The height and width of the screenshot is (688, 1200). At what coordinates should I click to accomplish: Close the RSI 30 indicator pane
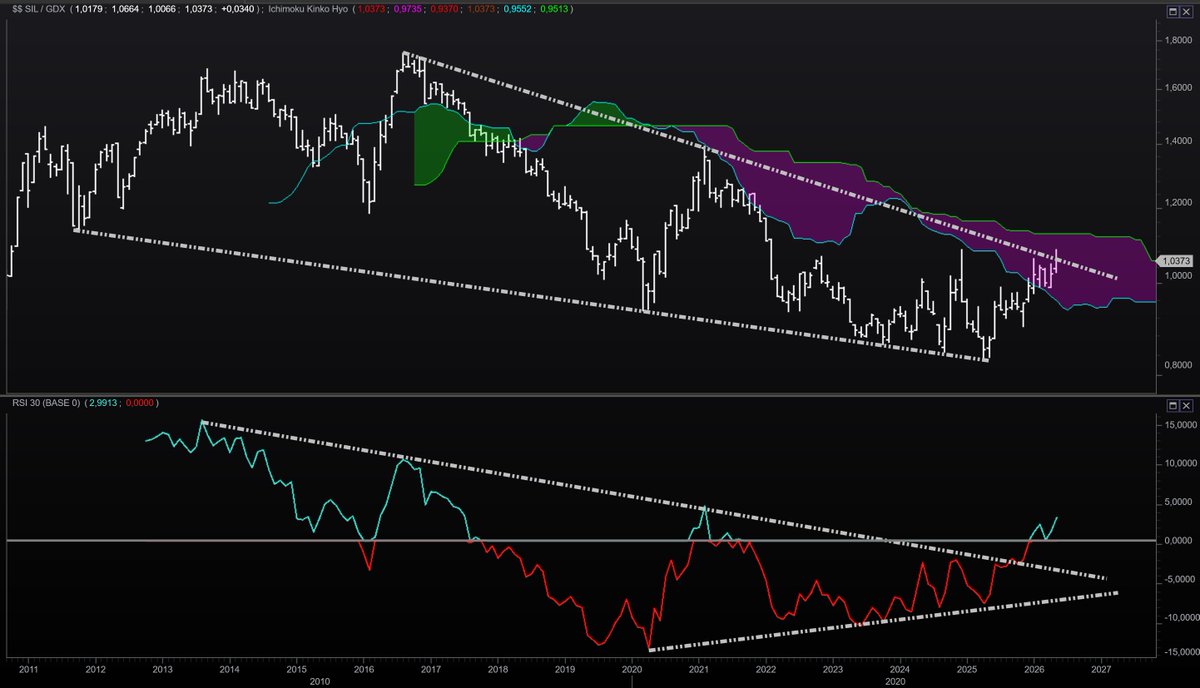click(1187, 405)
